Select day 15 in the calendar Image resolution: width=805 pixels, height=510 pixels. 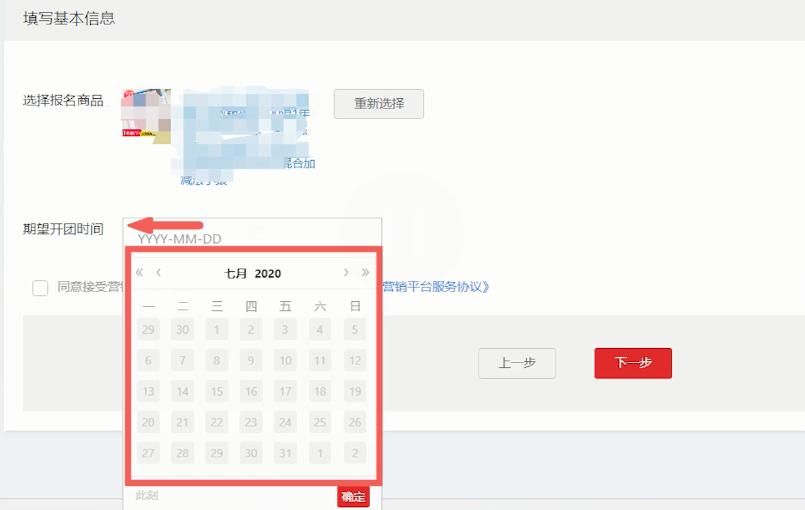click(217, 391)
